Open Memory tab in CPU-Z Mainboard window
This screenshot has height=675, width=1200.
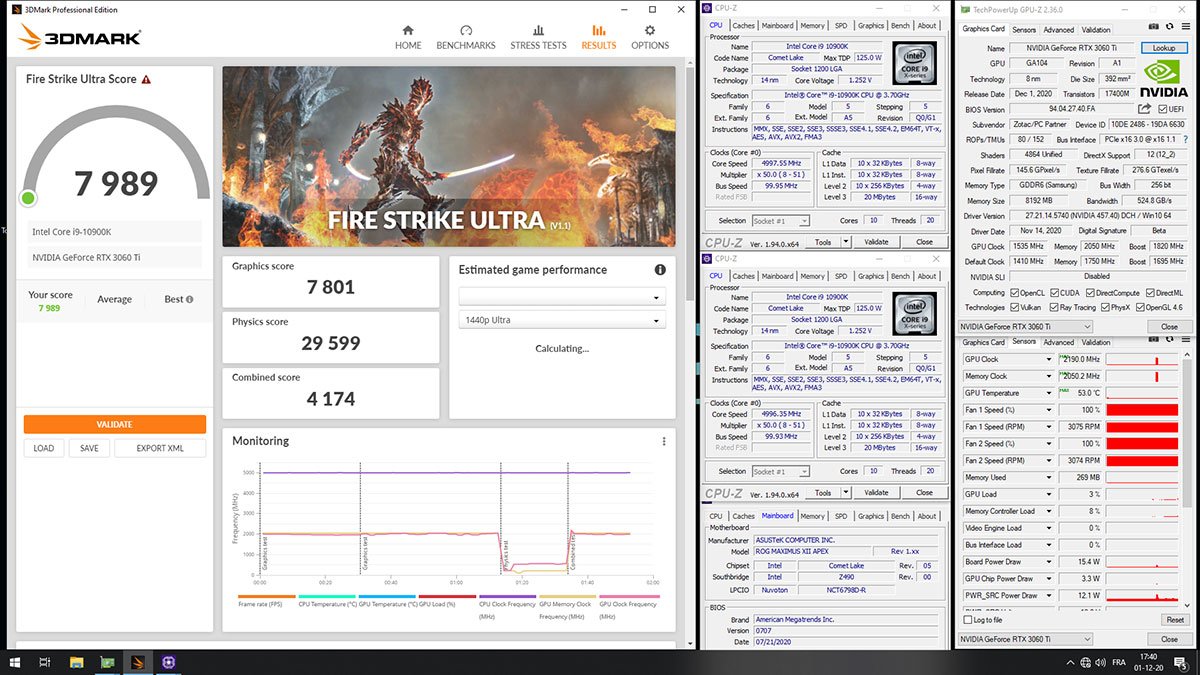[x=812, y=516]
